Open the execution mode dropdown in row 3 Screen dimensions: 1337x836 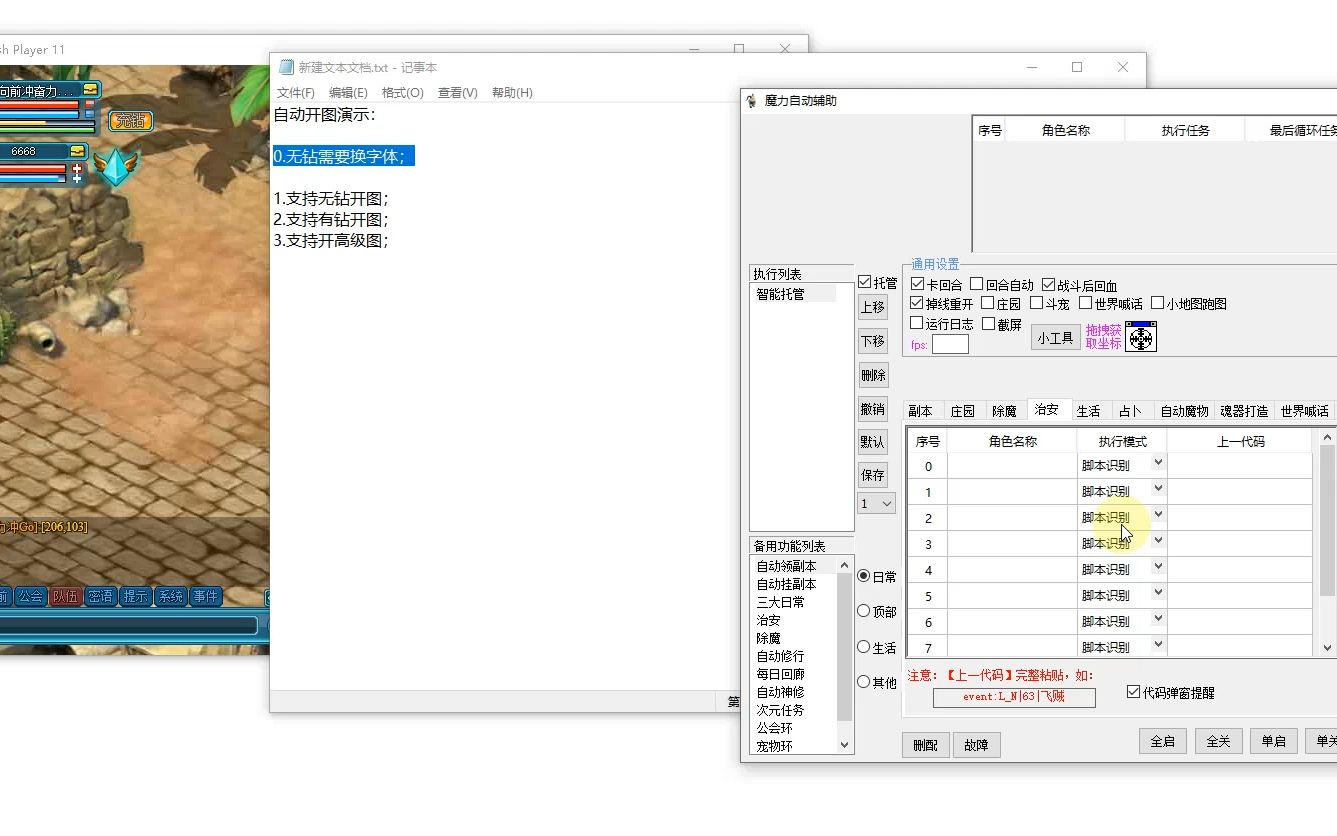click(x=1158, y=541)
